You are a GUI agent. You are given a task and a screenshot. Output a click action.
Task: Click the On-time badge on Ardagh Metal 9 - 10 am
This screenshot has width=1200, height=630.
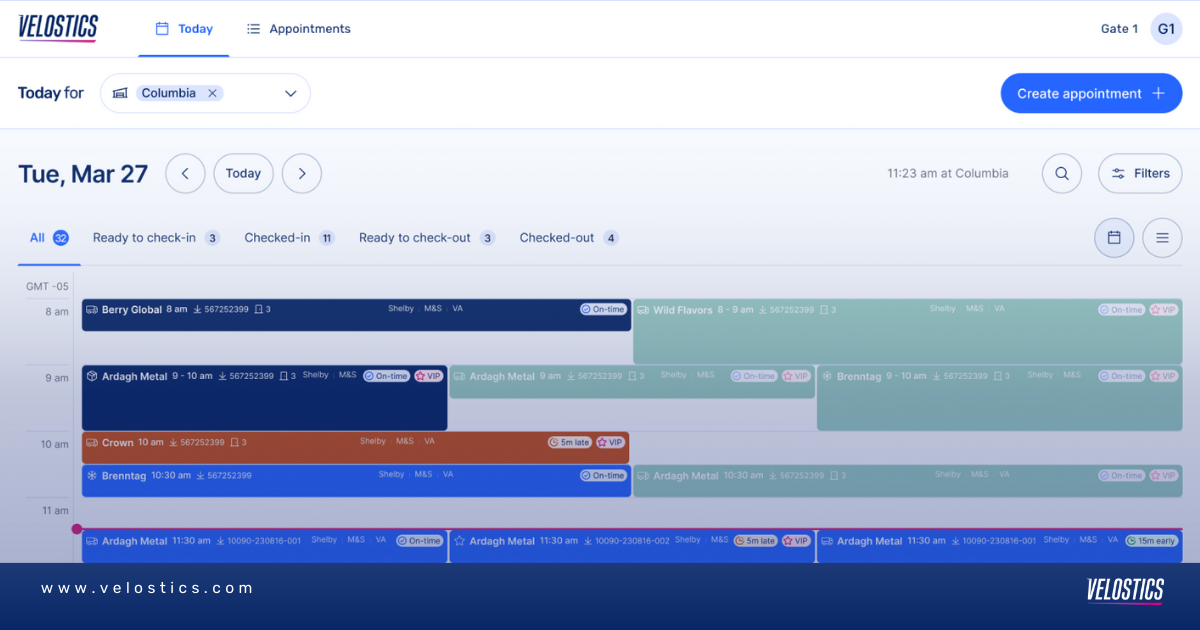pos(386,376)
